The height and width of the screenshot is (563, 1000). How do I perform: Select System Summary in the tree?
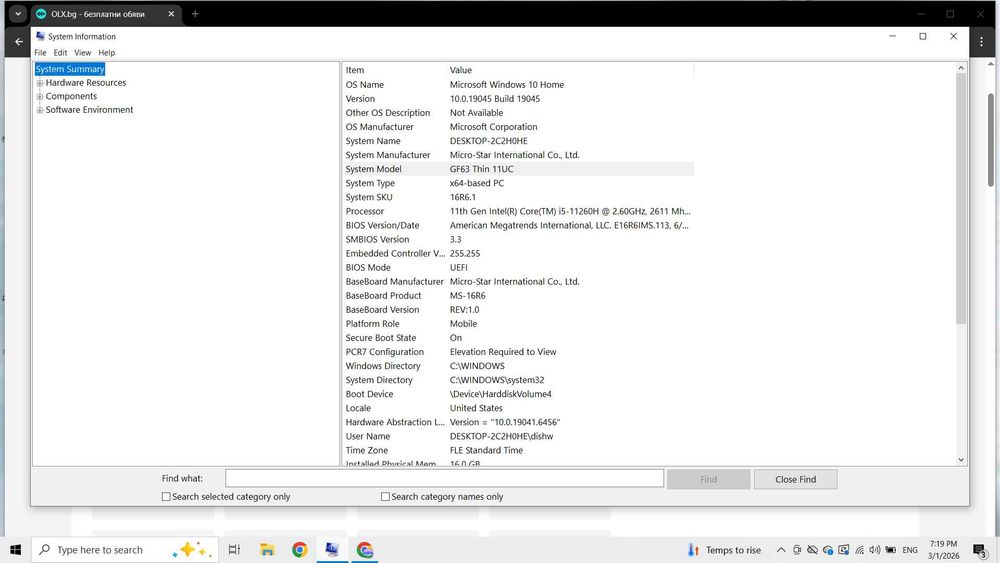click(70, 69)
